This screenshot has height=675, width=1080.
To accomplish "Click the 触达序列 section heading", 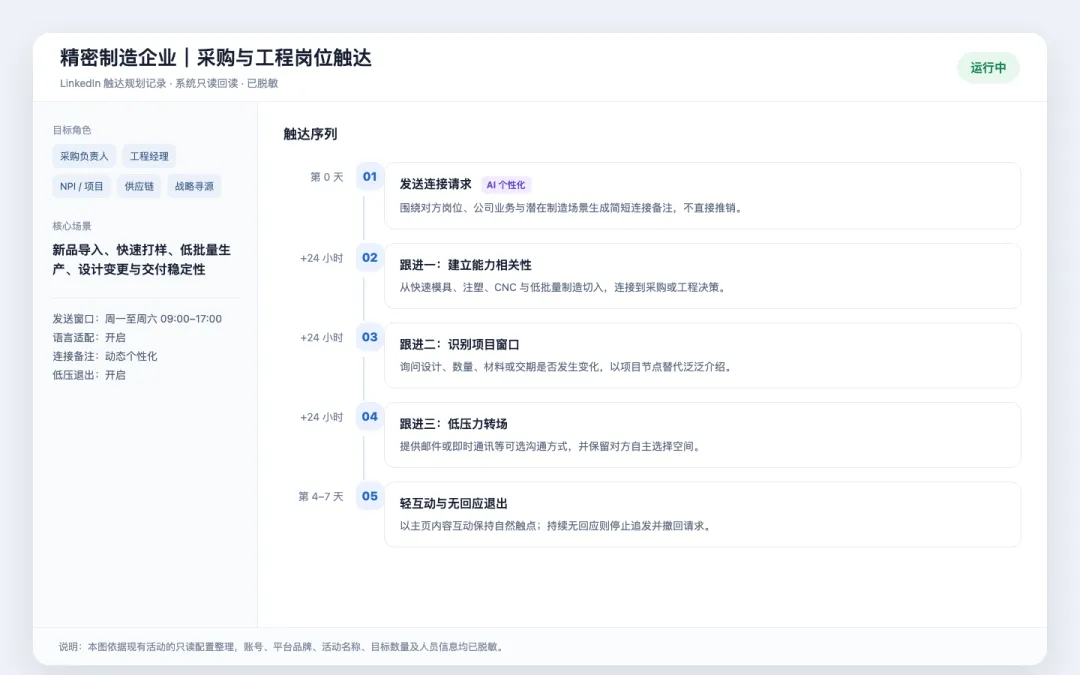I will [x=310, y=134].
